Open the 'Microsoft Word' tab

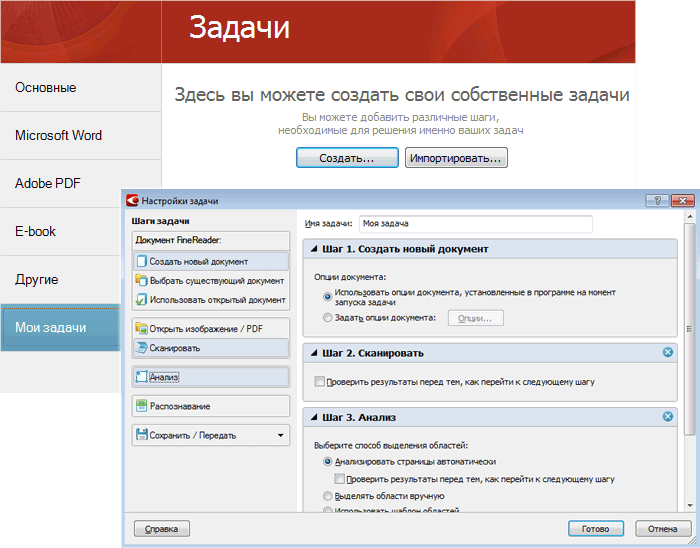(x=58, y=136)
